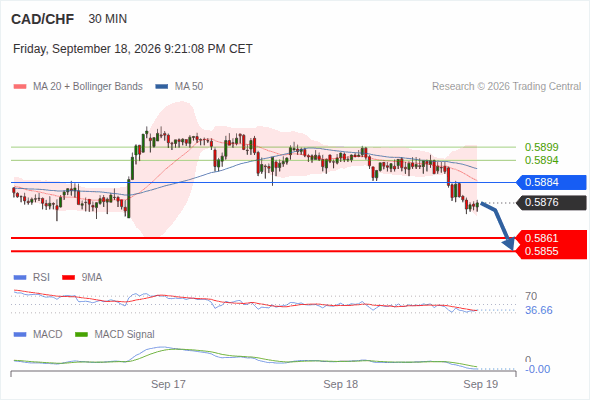Click the MACD value -0.00
The height and width of the screenshot is (400, 590).
click(538, 369)
